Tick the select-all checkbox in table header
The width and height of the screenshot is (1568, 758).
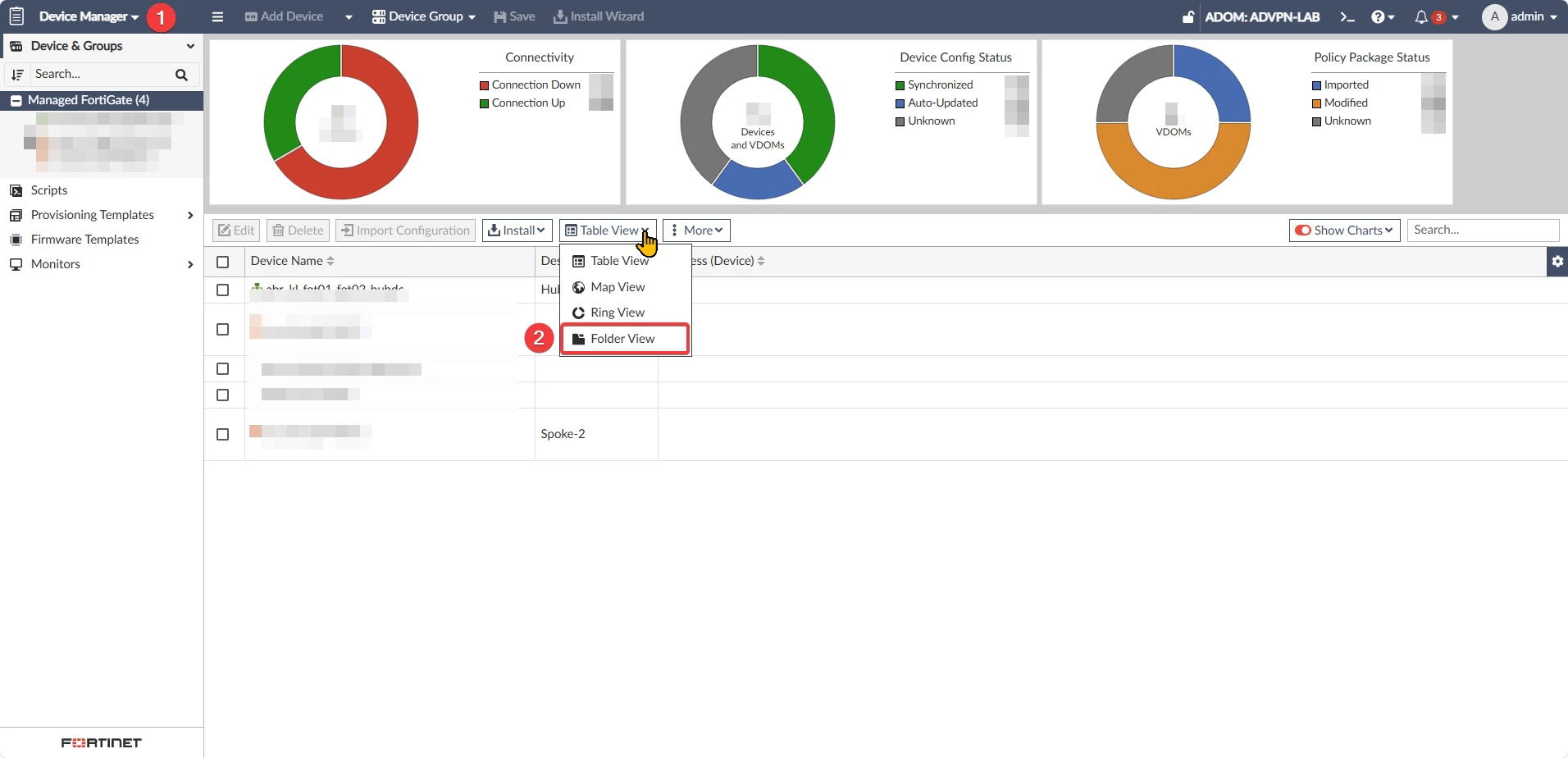tap(222, 262)
